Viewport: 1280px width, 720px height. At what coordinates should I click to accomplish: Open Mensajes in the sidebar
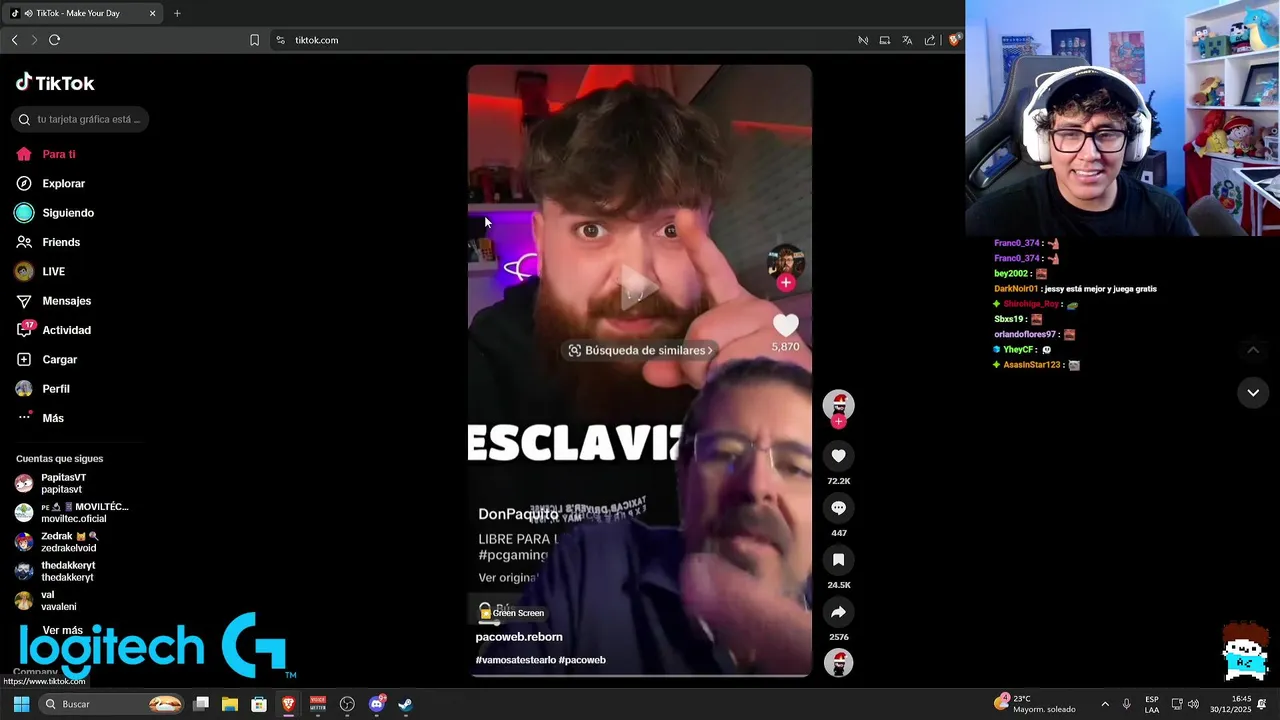click(x=53, y=301)
